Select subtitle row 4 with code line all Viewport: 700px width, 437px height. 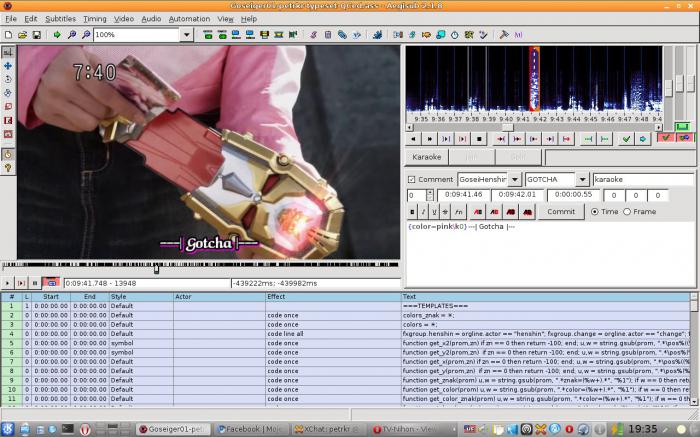[345, 334]
